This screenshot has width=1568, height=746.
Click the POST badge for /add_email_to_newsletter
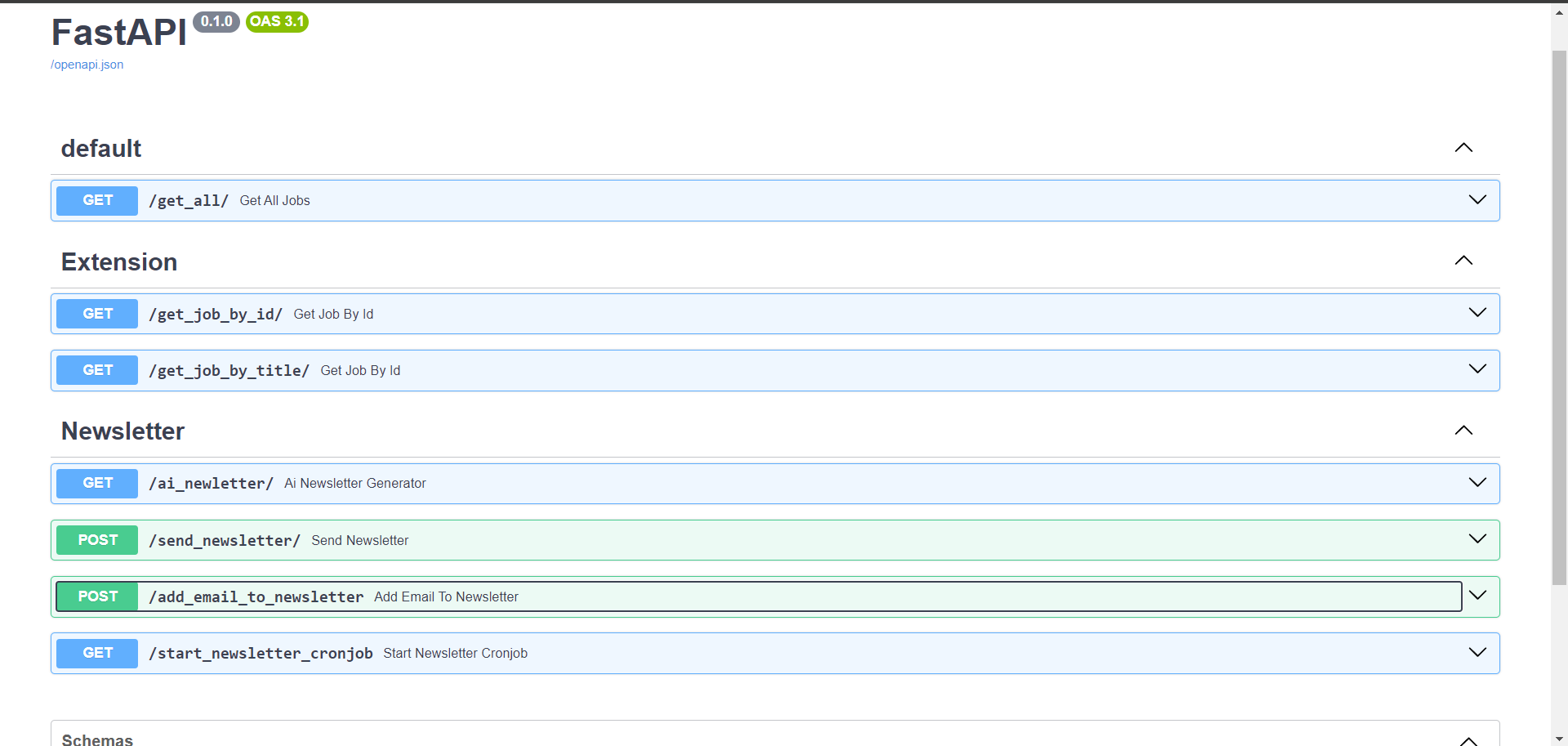click(x=97, y=596)
